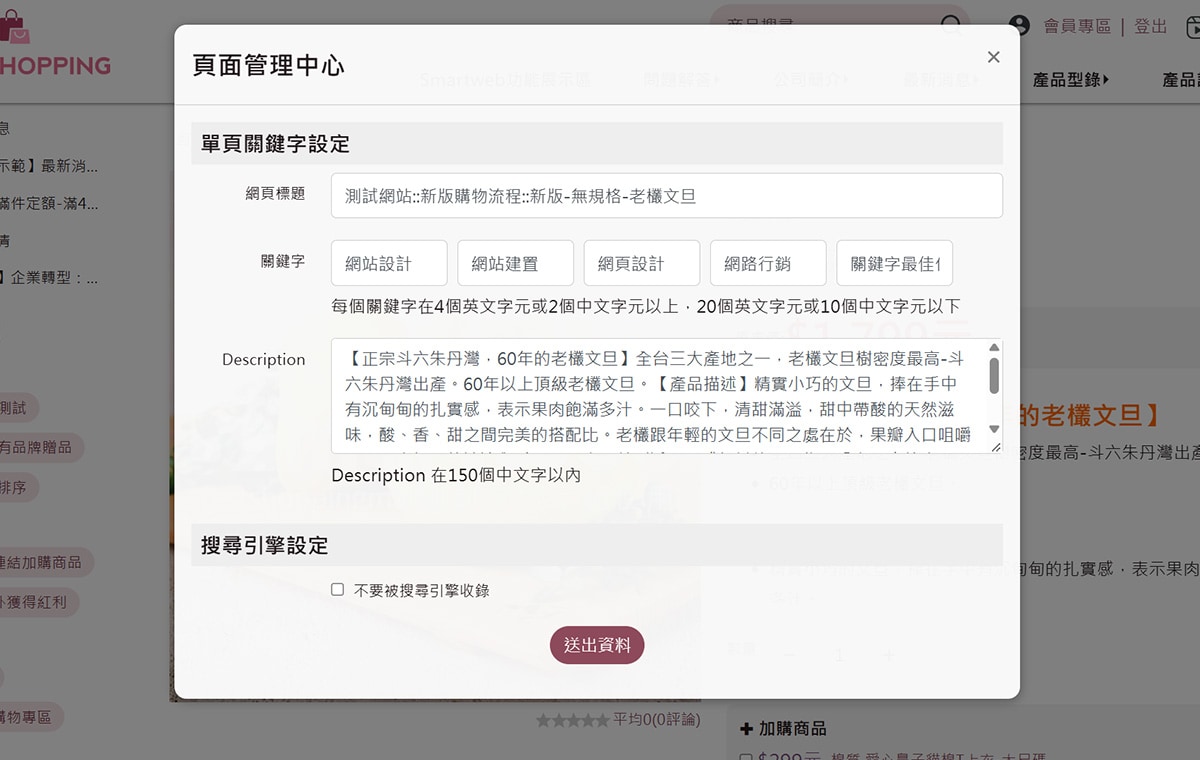The image size is (1200, 760).
Task: Click the search magnifier icon
Action: click(x=951, y=26)
